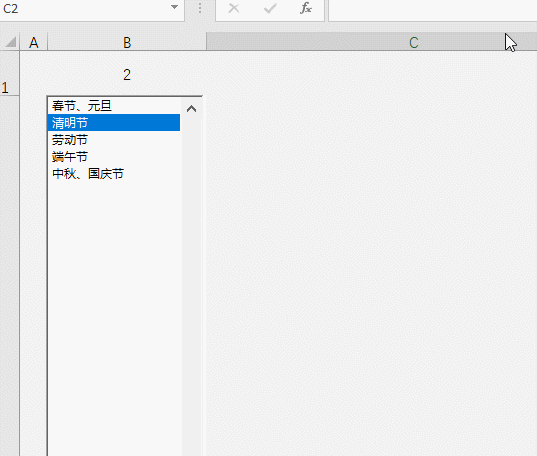Select column B header
537x456 pixels.
(x=127, y=42)
